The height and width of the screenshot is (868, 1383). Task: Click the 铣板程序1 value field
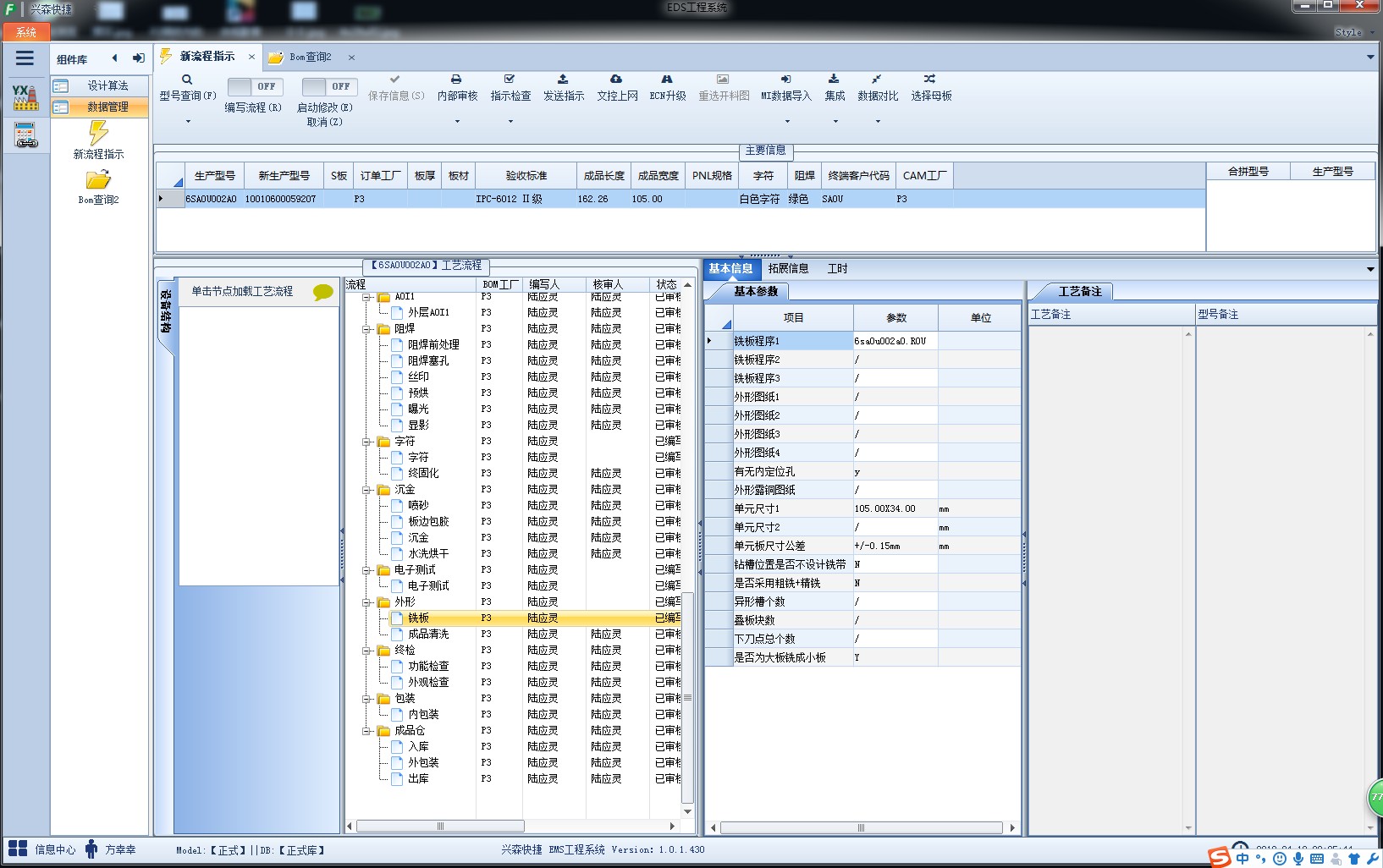point(895,341)
